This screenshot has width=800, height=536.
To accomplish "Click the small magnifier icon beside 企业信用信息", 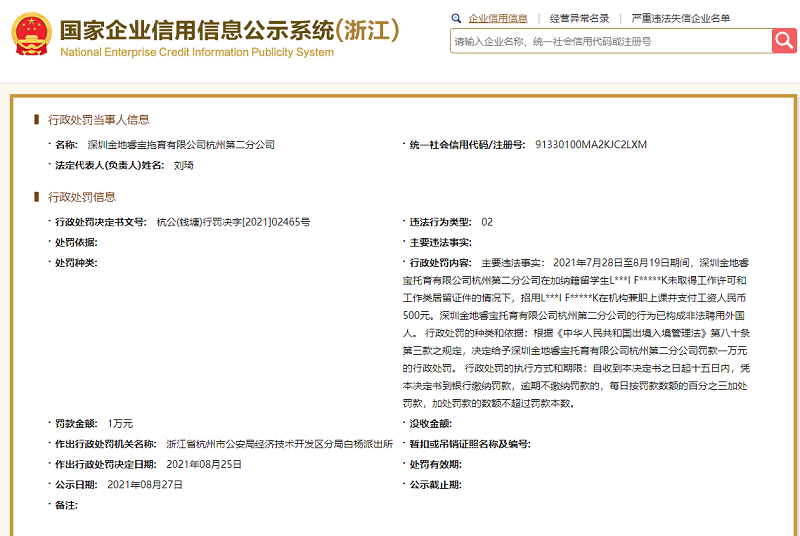I will click(456, 18).
